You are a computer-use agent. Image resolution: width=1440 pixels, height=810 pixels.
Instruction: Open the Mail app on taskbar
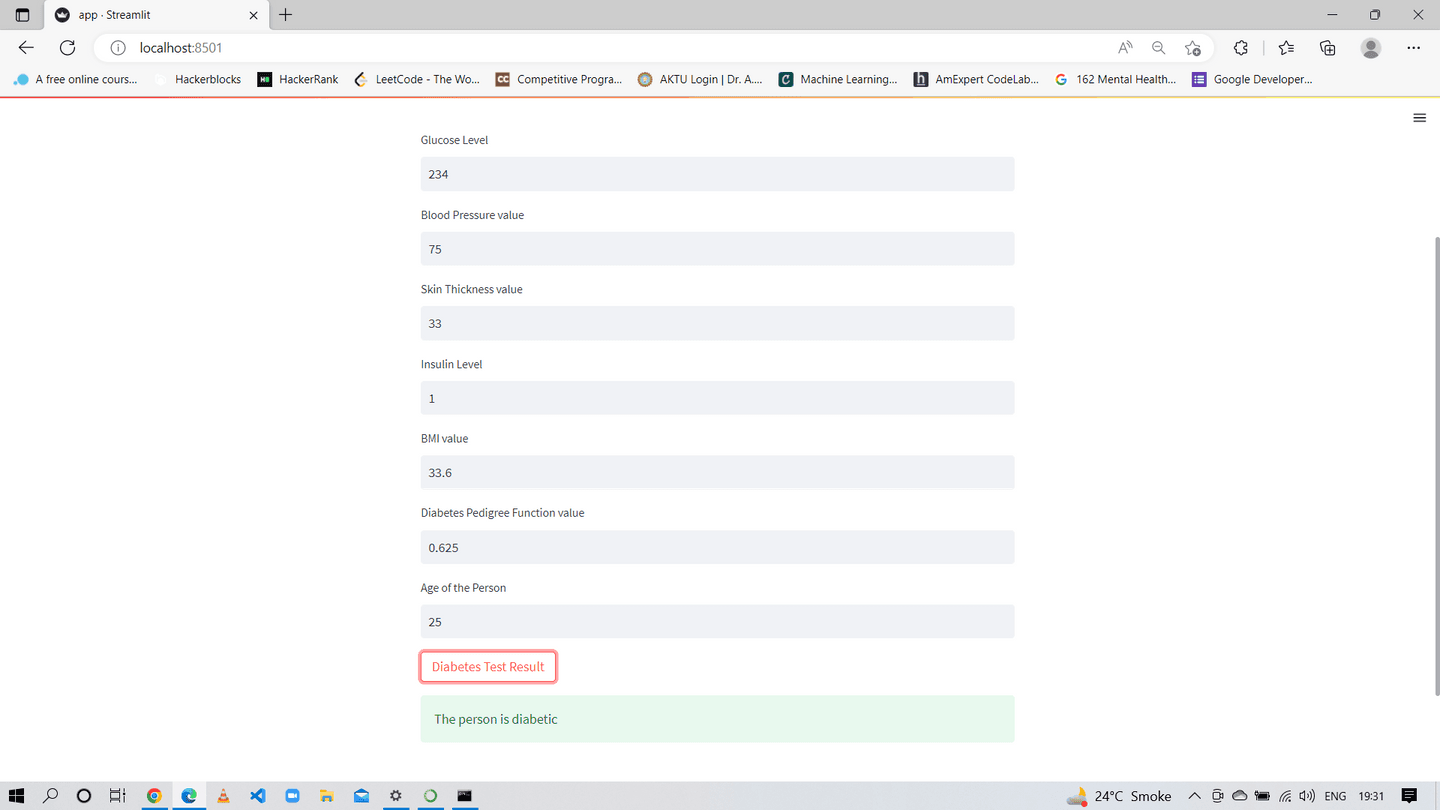tap(361, 796)
